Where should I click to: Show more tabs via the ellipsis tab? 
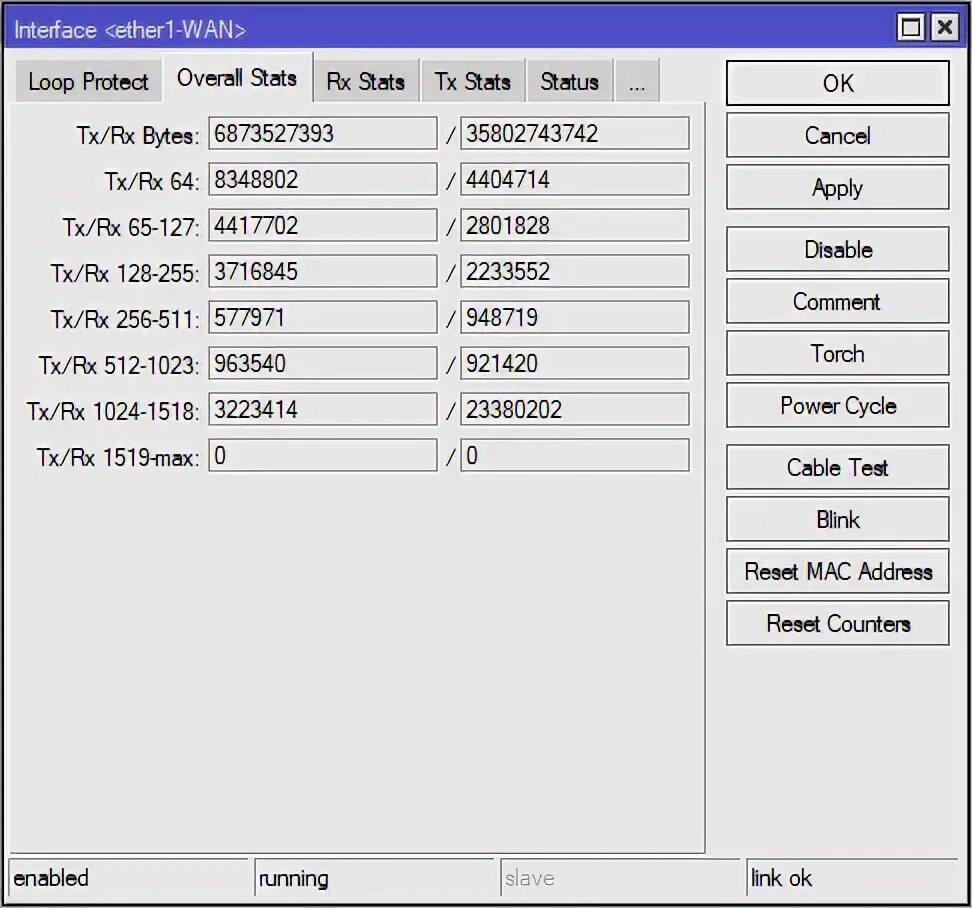pos(637,81)
